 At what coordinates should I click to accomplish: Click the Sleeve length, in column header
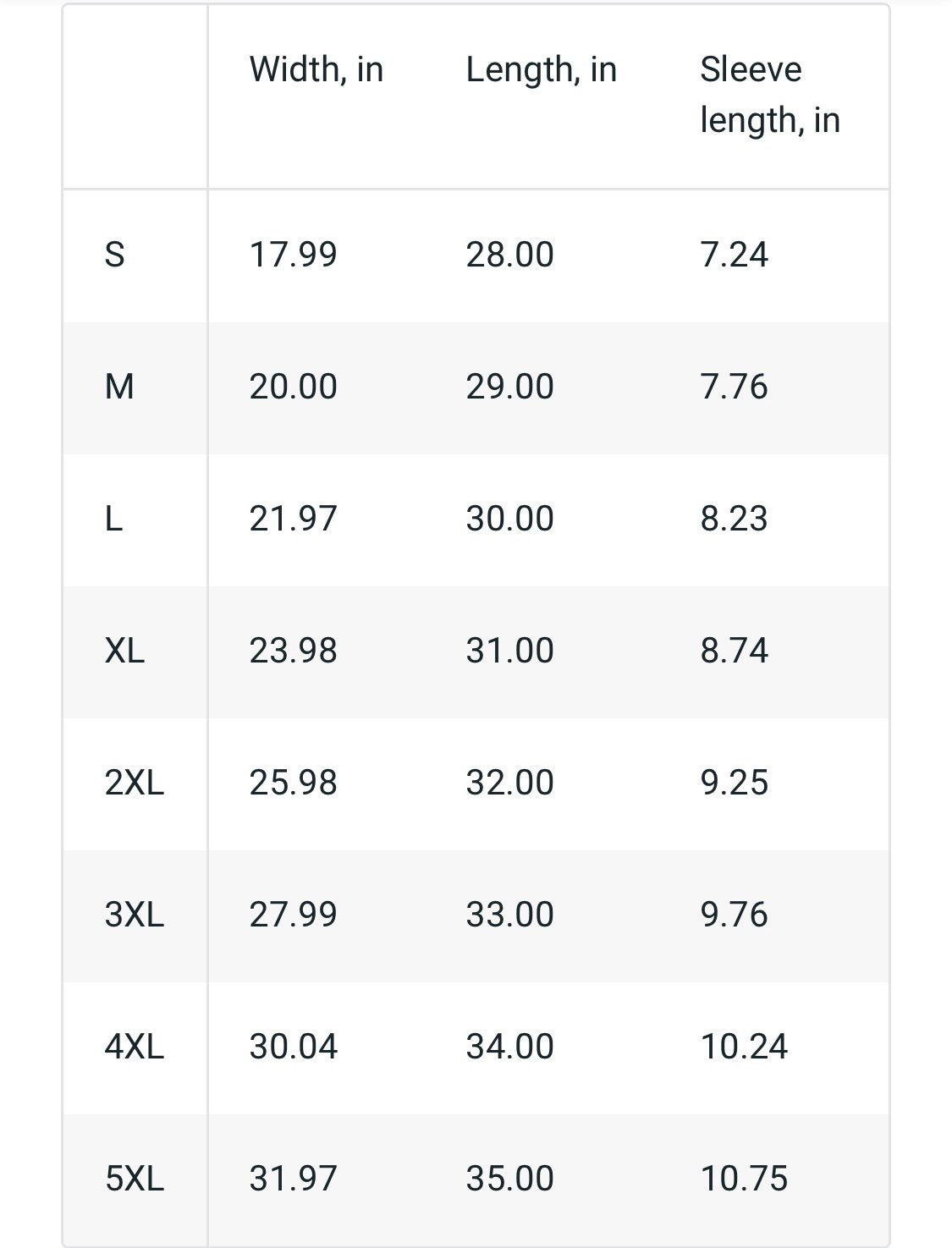click(x=770, y=94)
